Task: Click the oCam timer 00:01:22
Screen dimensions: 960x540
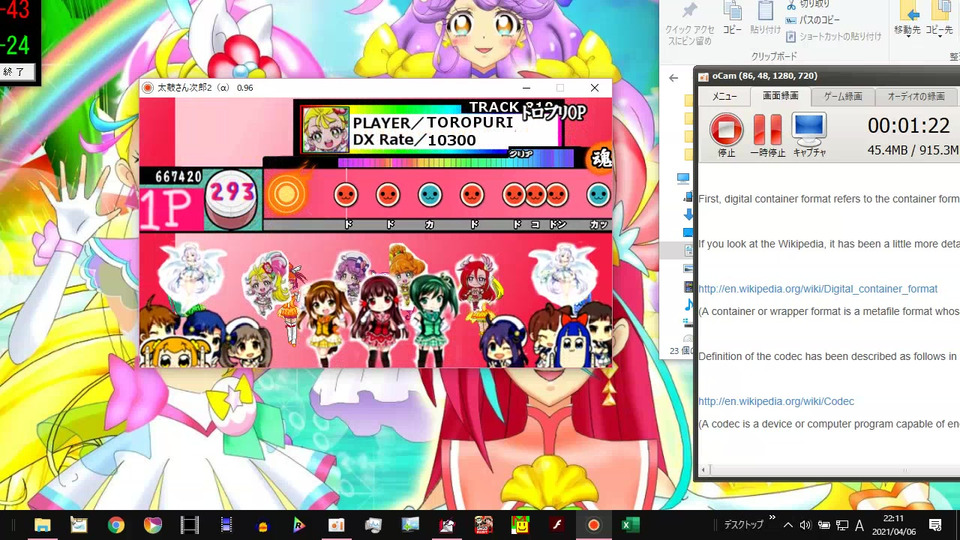Action: click(x=909, y=126)
